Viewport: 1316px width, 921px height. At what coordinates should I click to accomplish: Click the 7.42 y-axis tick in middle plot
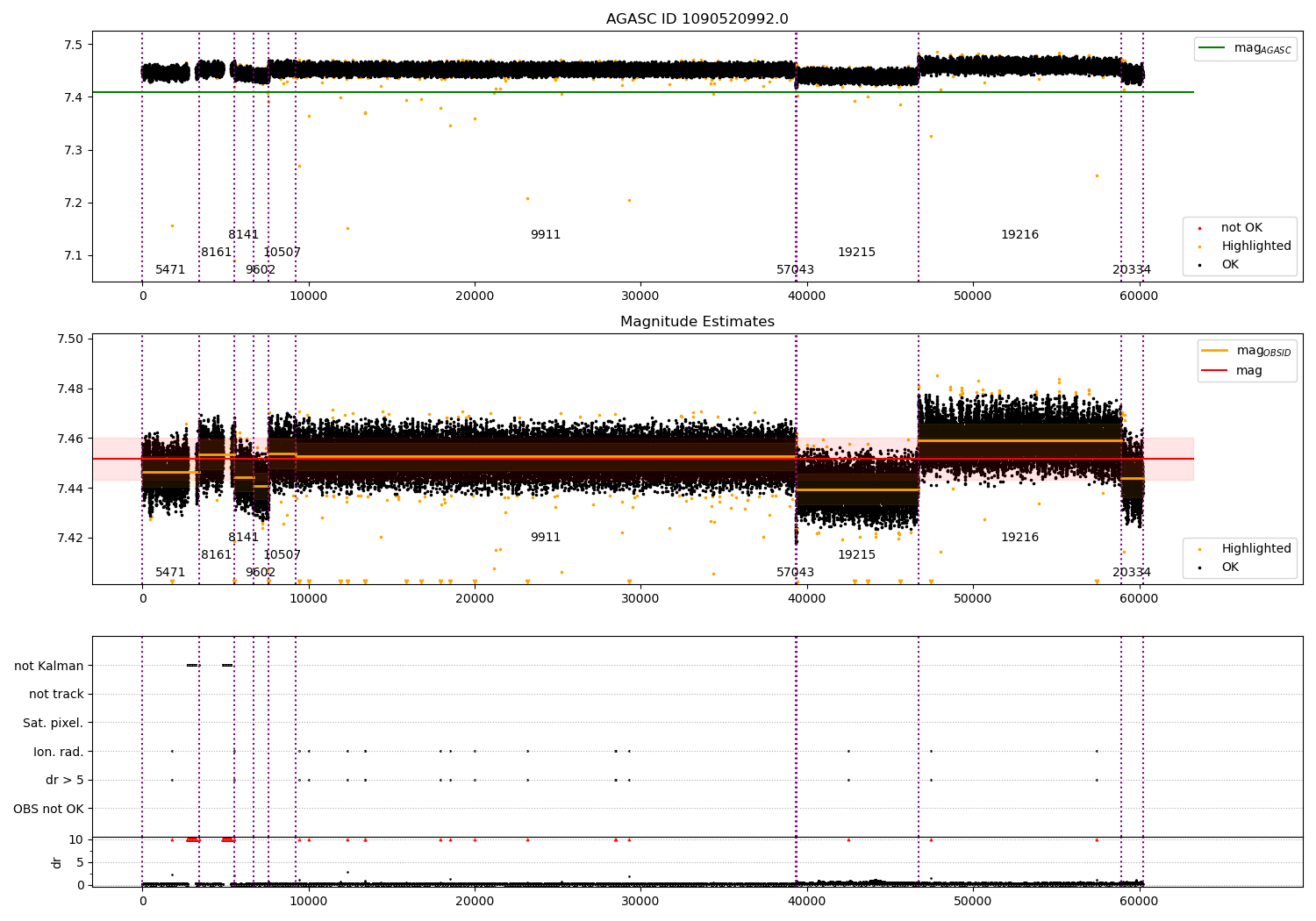(x=71, y=539)
